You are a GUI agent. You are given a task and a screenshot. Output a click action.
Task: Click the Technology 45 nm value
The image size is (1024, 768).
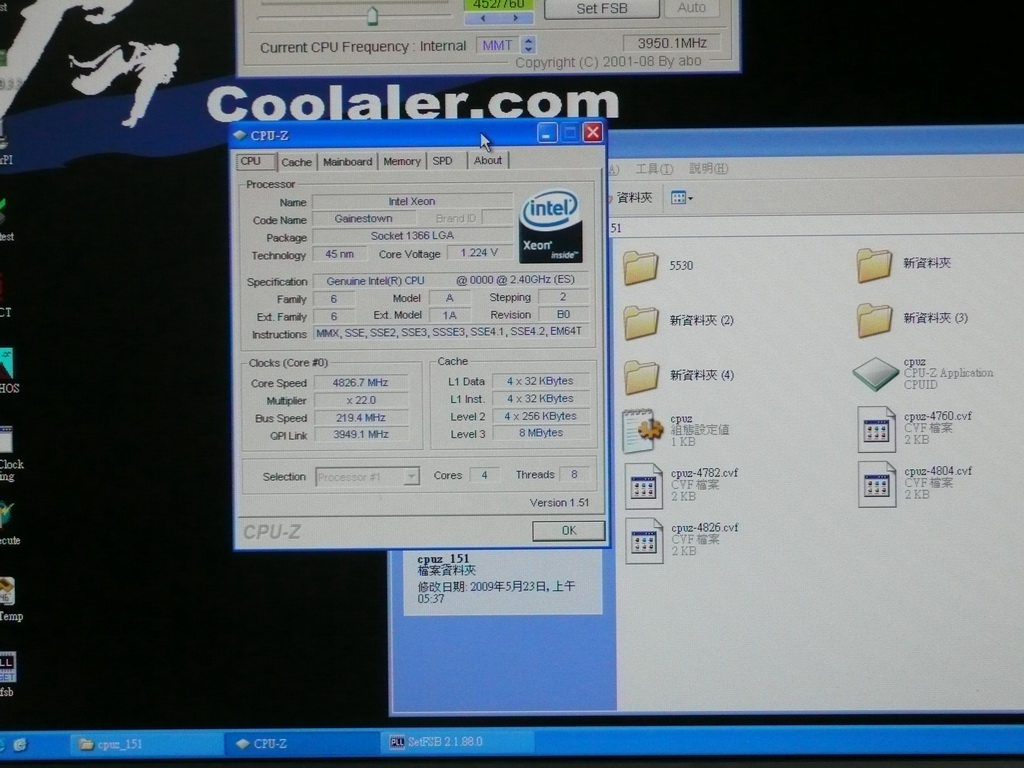point(340,254)
